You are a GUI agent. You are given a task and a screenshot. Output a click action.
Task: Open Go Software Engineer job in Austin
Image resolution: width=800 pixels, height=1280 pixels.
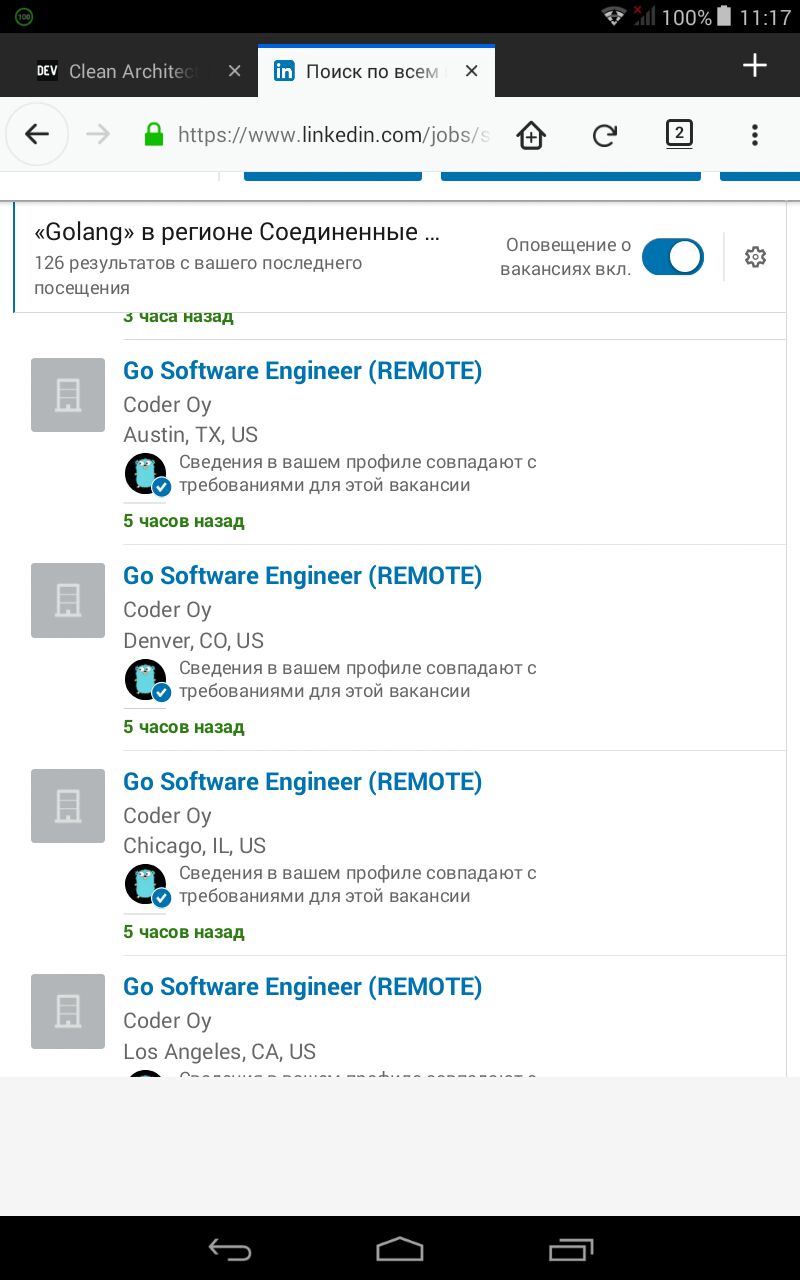coord(302,371)
